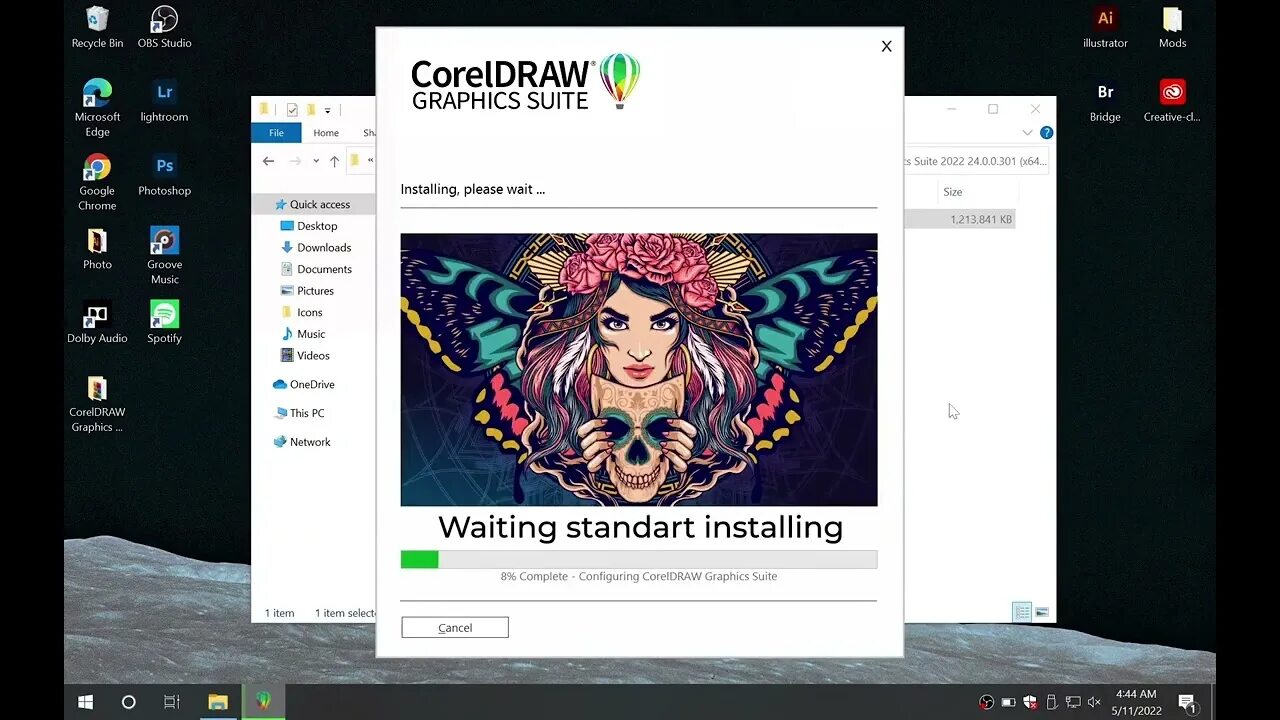Image resolution: width=1280 pixels, height=720 pixels.
Task: Select the Spotify desktop icon
Action: click(164, 323)
